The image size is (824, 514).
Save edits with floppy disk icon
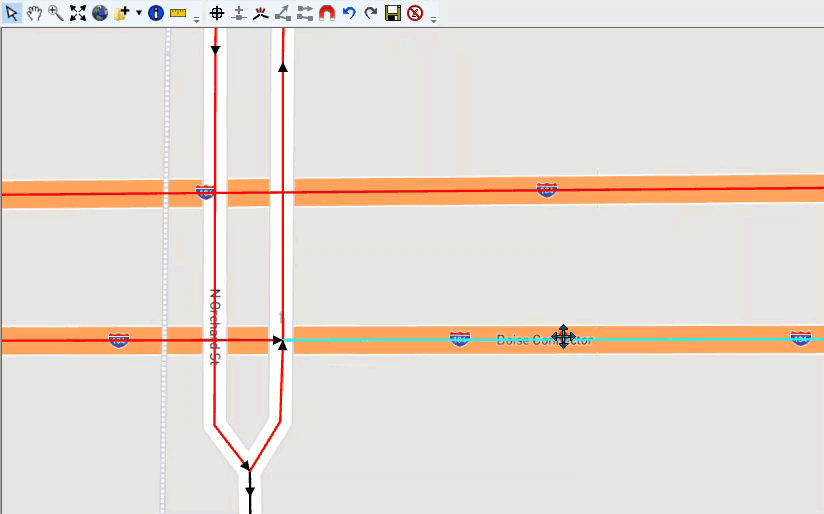coord(393,13)
